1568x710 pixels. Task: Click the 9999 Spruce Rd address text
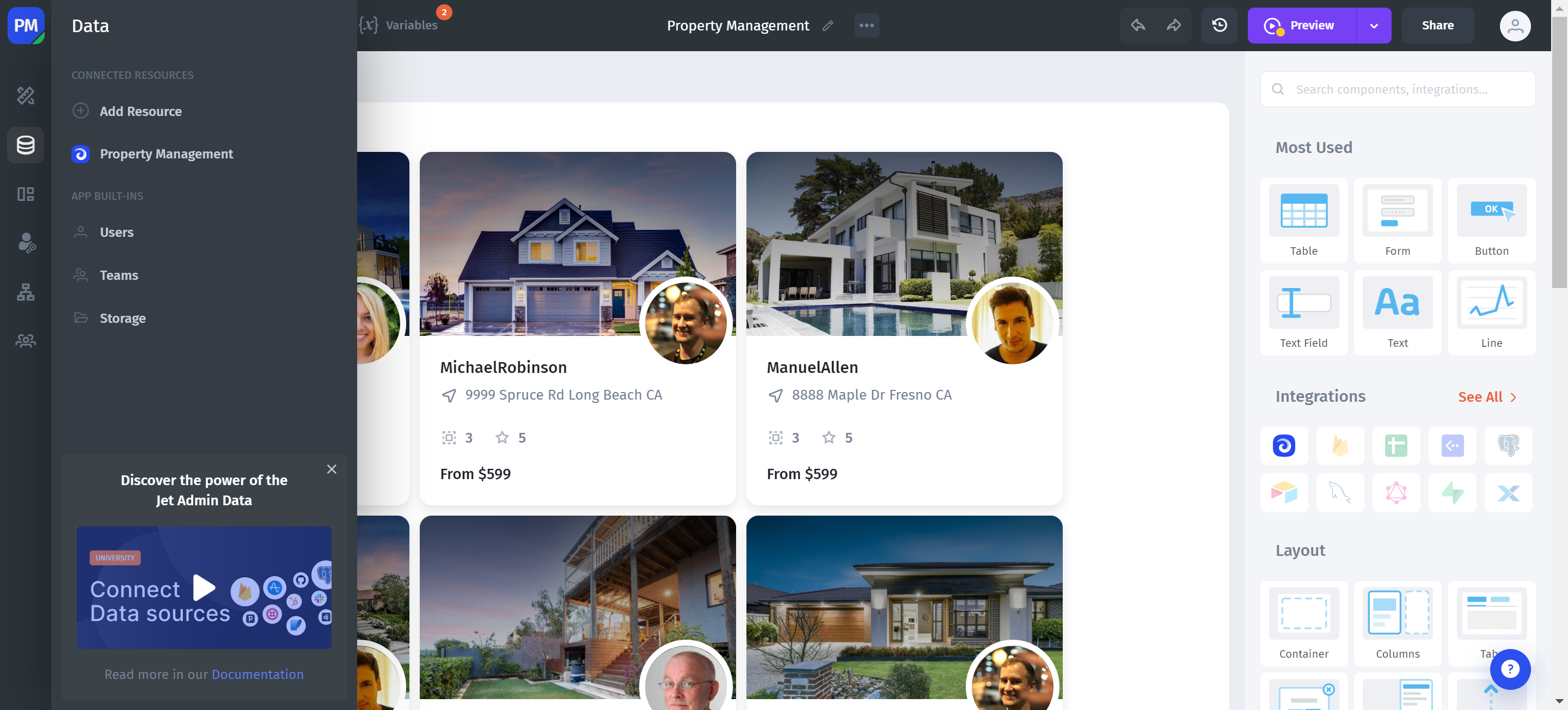point(563,395)
